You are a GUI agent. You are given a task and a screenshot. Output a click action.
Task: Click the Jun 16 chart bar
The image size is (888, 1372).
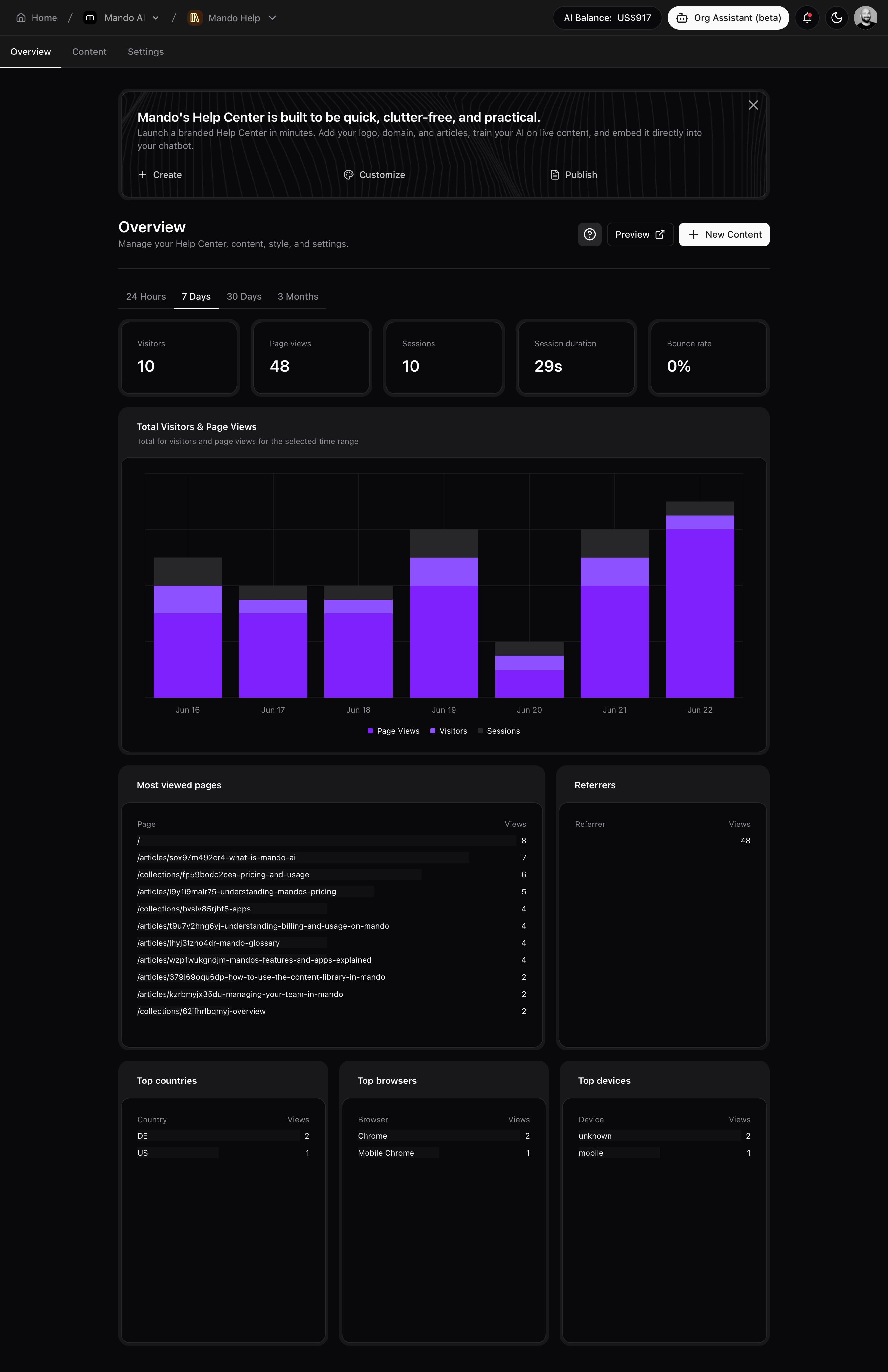pos(188,628)
